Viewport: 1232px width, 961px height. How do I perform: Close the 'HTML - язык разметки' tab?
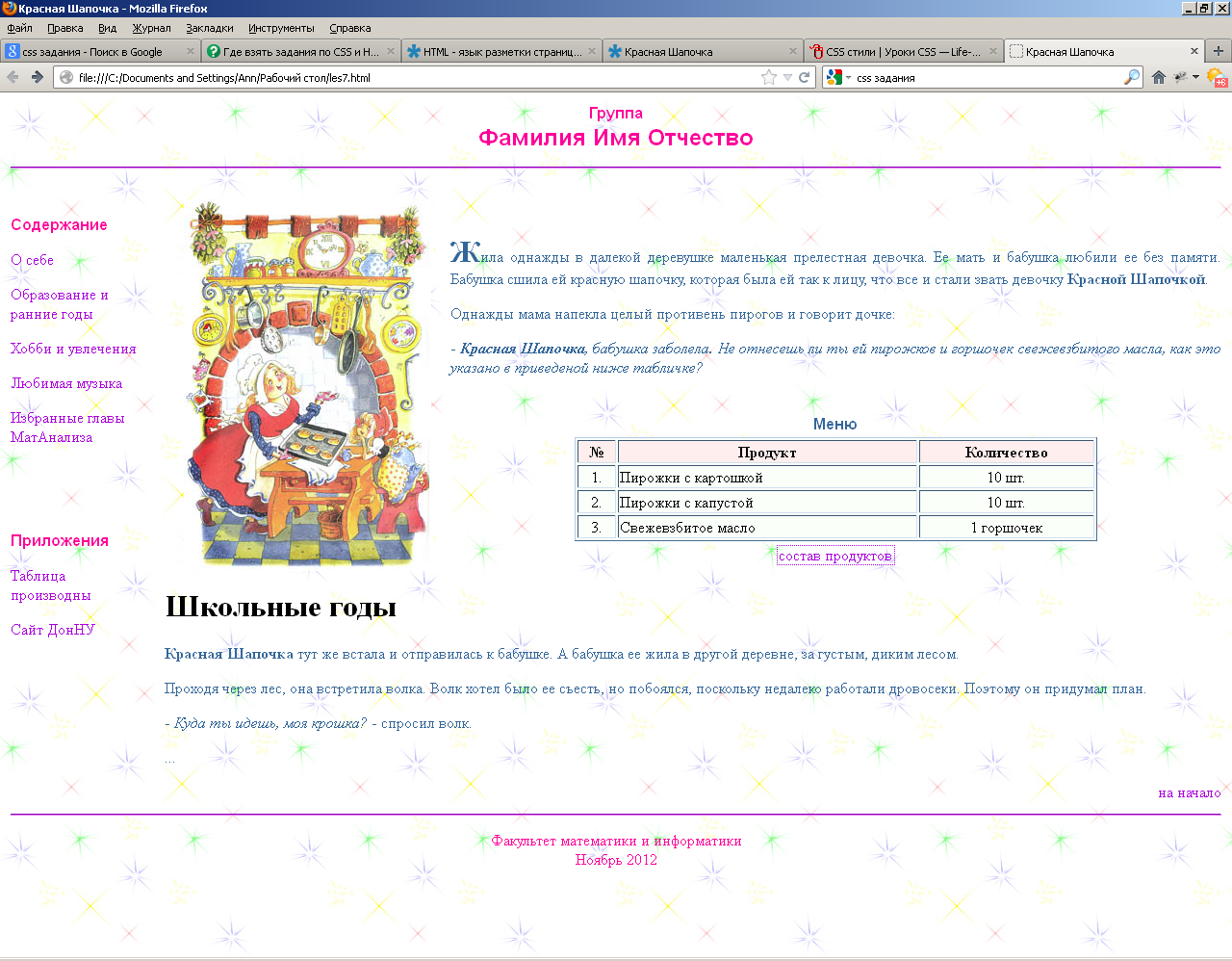pos(592,51)
